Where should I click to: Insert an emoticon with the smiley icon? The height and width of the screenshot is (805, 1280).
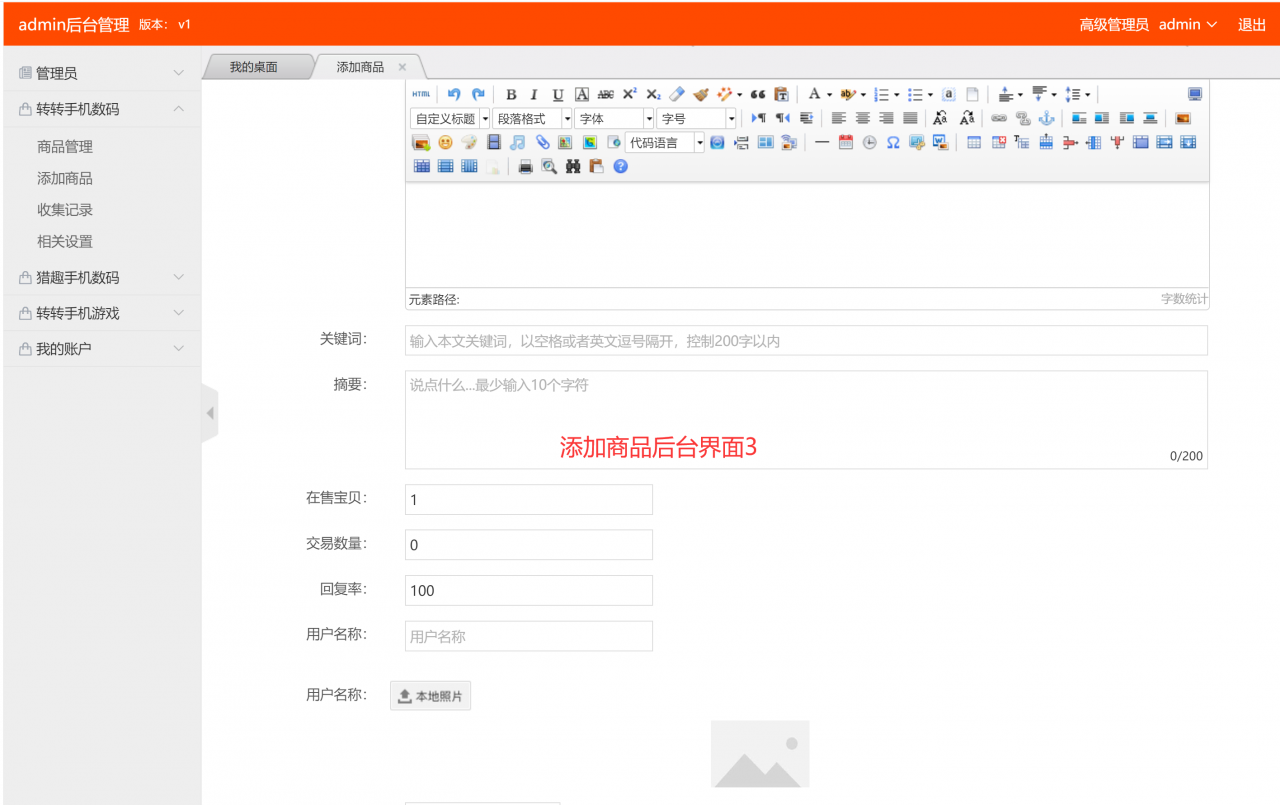pos(445,143)
